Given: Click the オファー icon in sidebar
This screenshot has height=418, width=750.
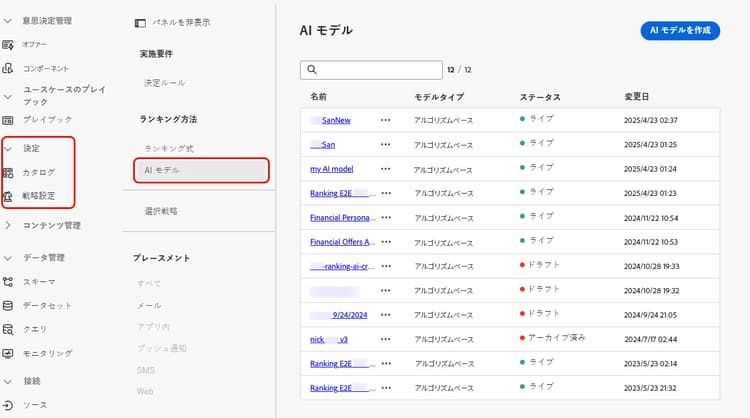Looking at the screenshot, I should coord(8,45).
